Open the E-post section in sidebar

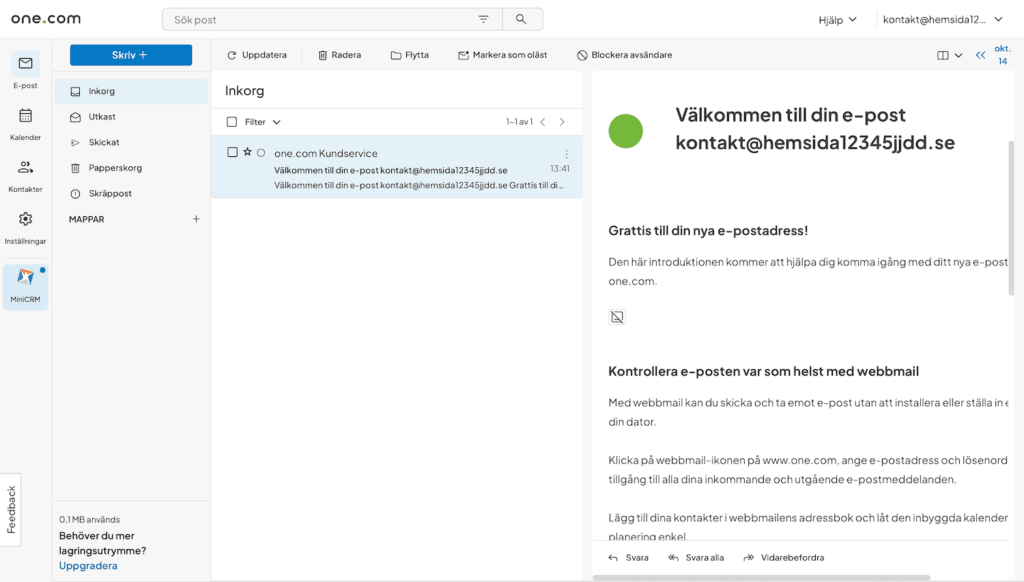25,71
